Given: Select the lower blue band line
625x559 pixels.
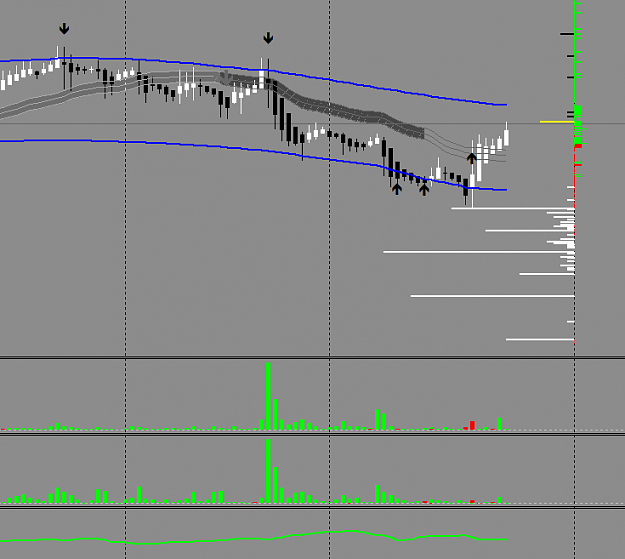Looking at the screenshot, I should 254,150.
